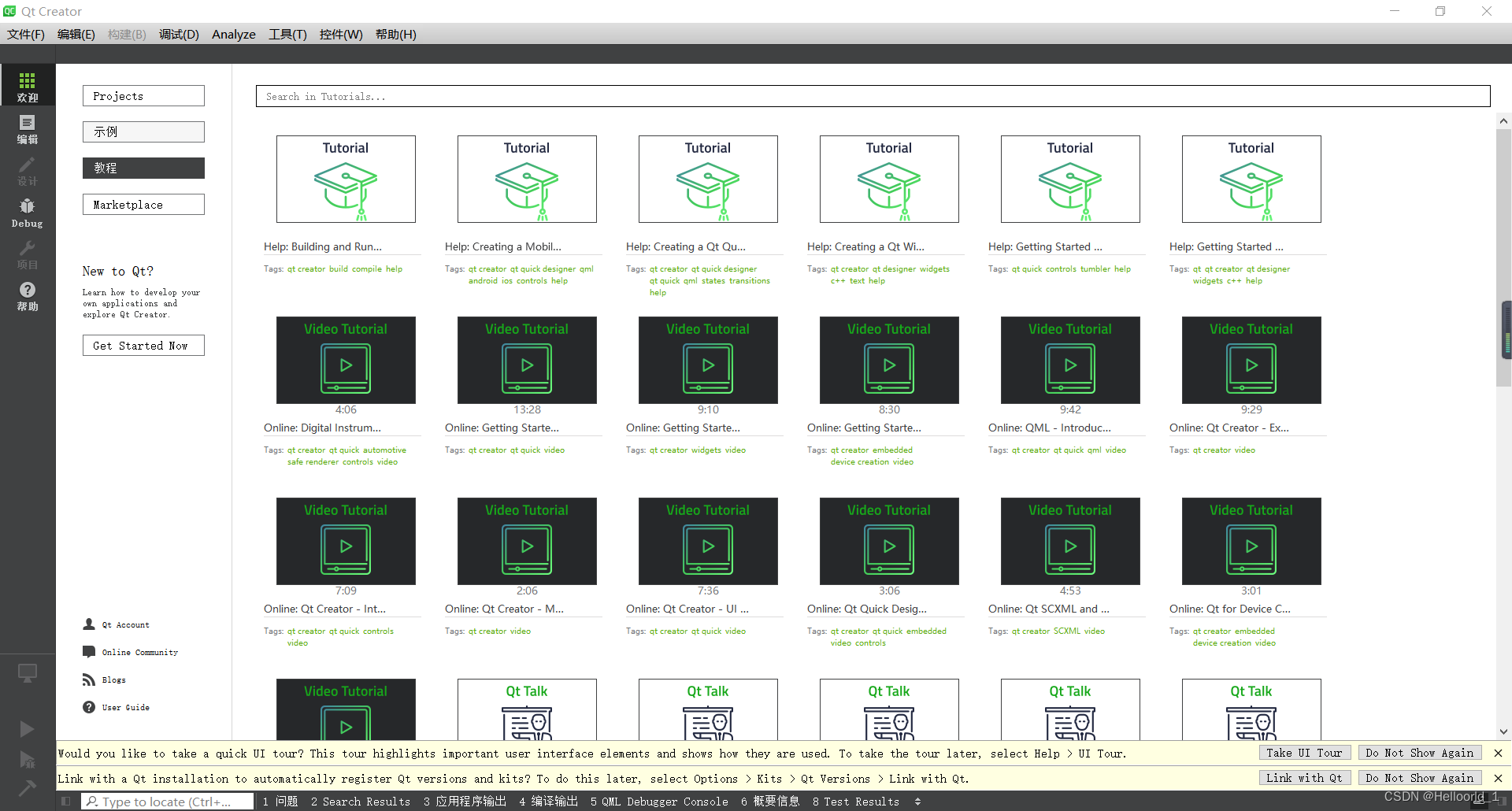Open 3 应用程序输出 pane

465,802
